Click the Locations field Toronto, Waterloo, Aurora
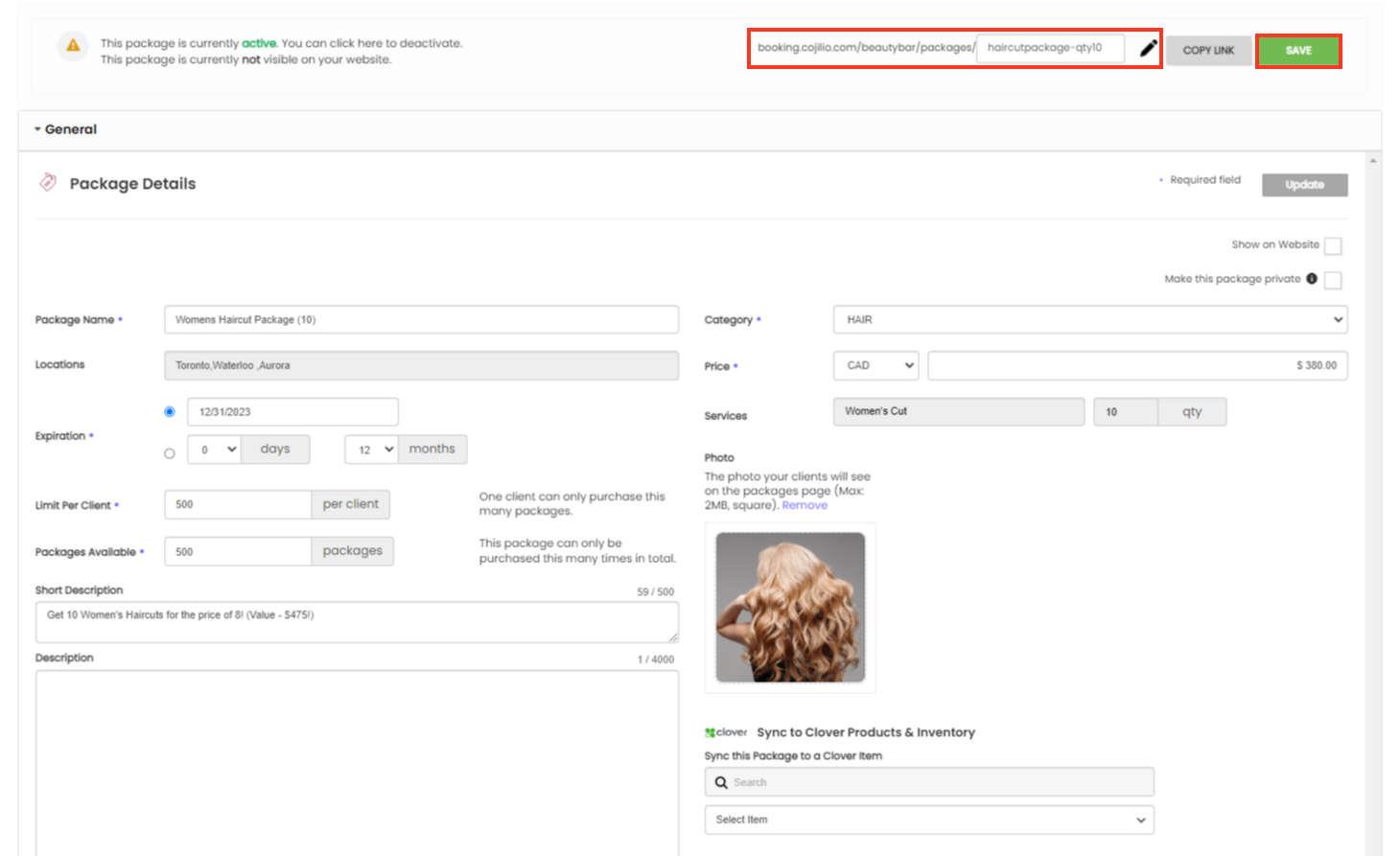 click(421, 365)
